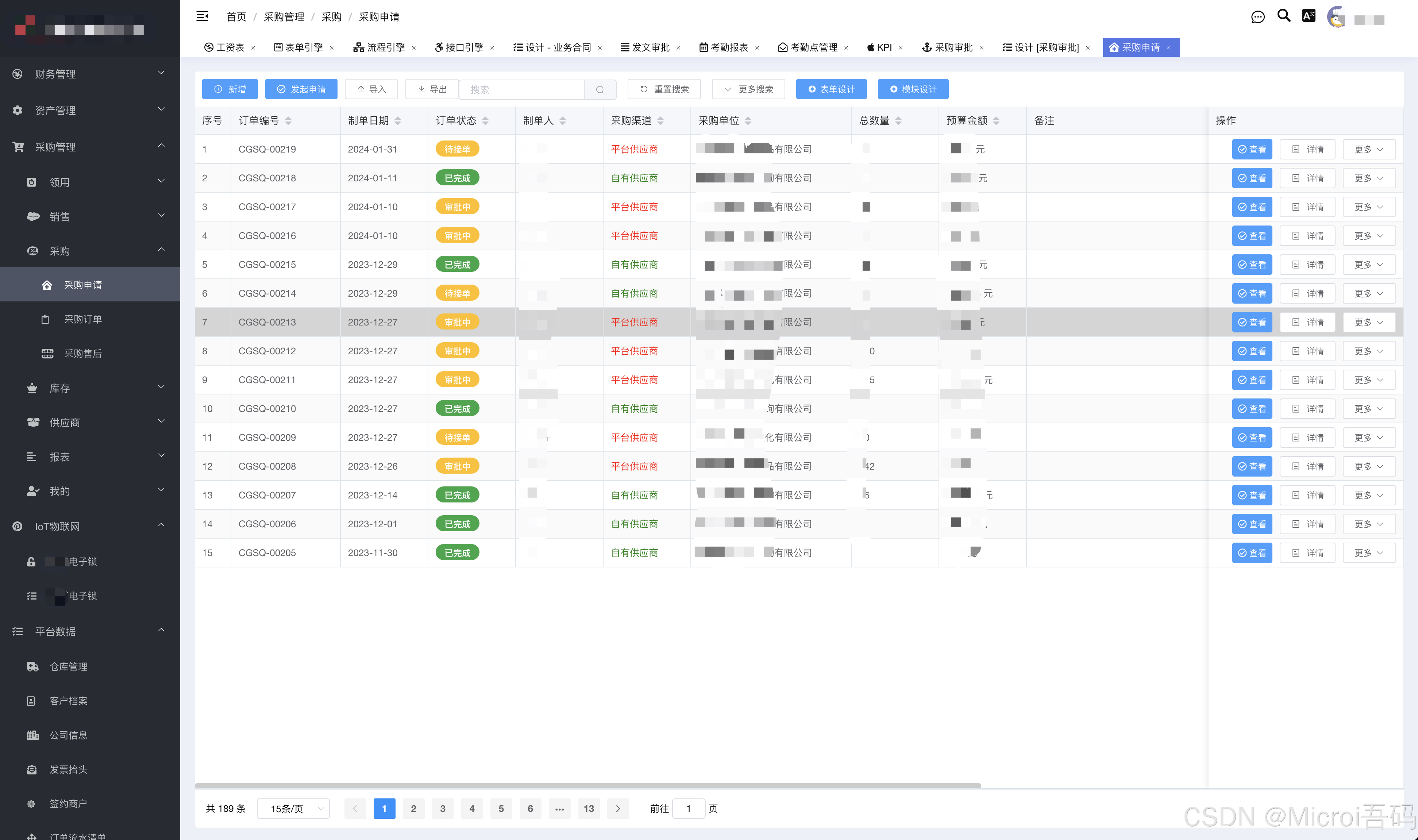Click 发起申请 to start a request
Viewport: 1418px width, 840px height.
click(301, 89)
